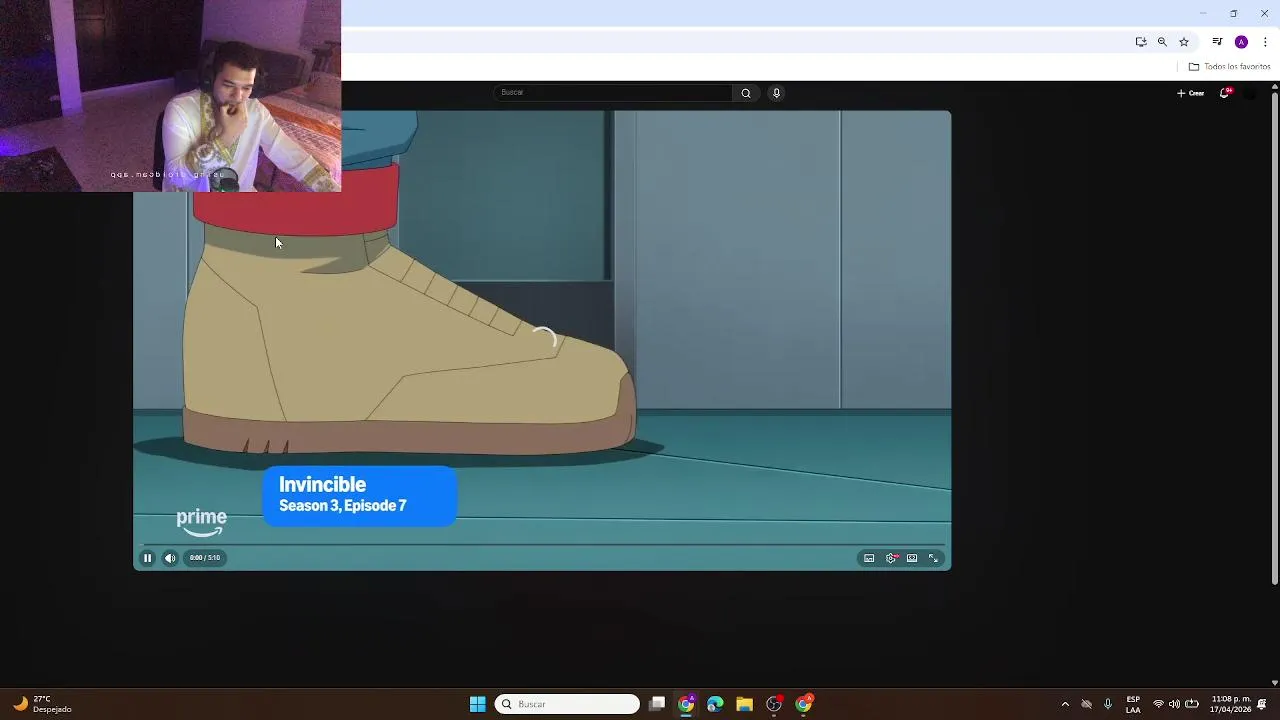Click the video progress bar
The width and height of the screenshot is (1280, 720).
(542, 545)
